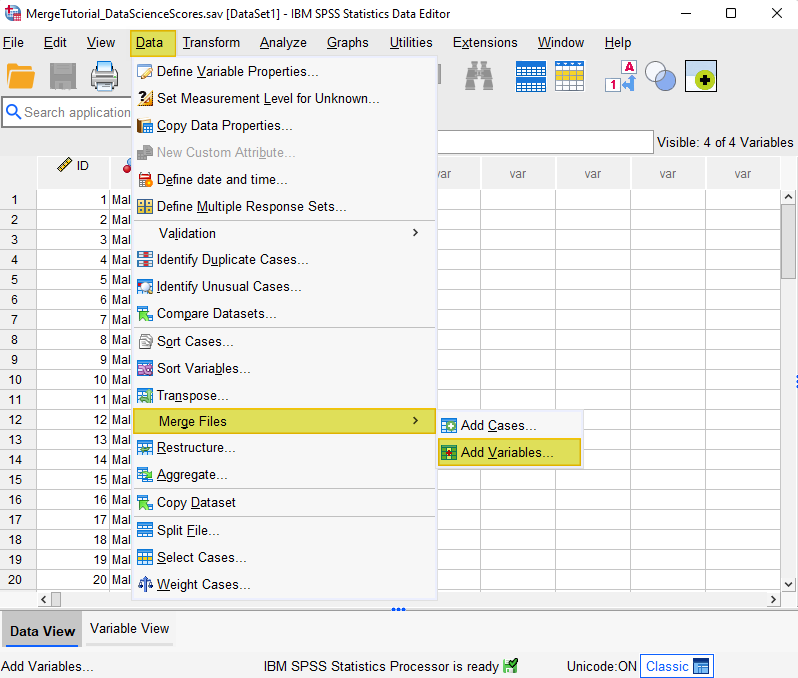Open the Extensions menu
Screen dimensions: 798x678
click(x=485, y=43)
